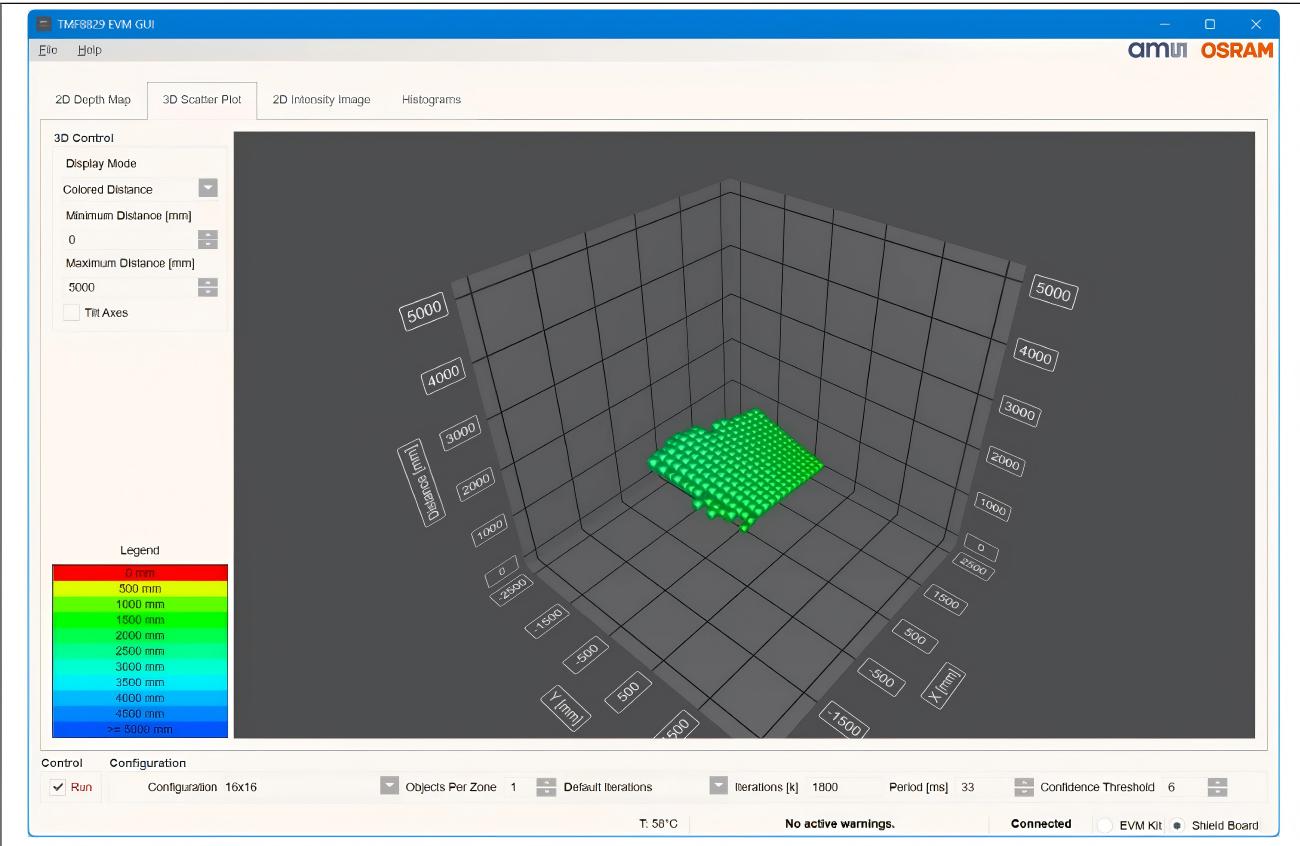Increase Minimum Distance with the stepper arrows
Screen dimensions: 1300x846
[x=208, y=235]
